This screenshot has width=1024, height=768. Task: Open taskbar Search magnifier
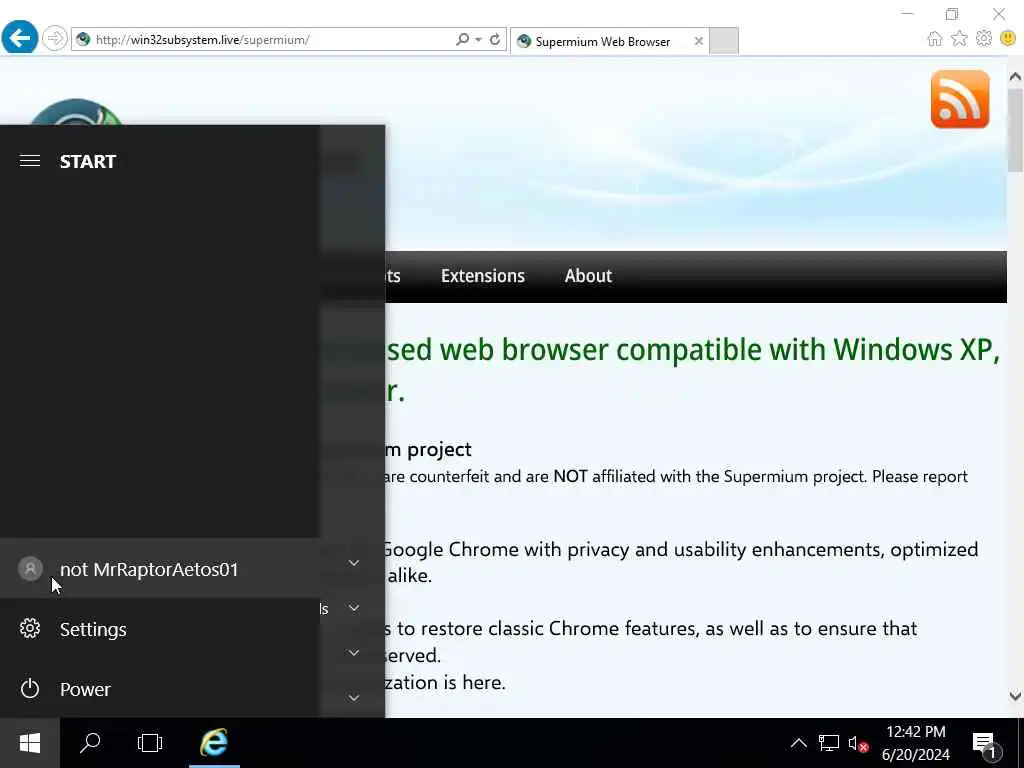click(x=89, y=743)
